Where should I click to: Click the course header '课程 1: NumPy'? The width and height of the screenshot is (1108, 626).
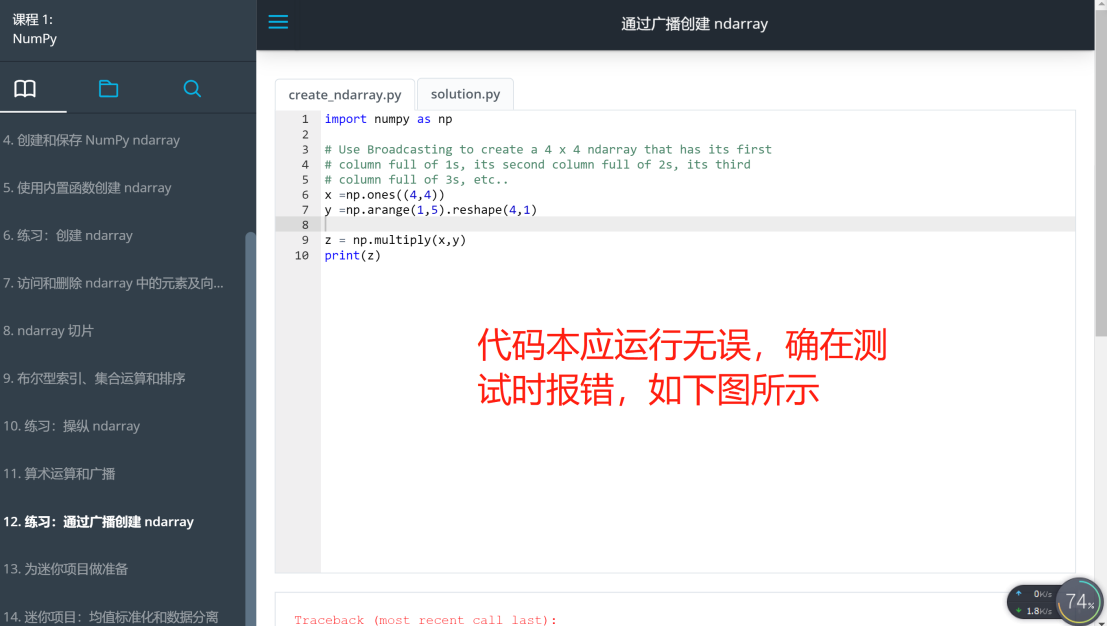pos(34,28)
